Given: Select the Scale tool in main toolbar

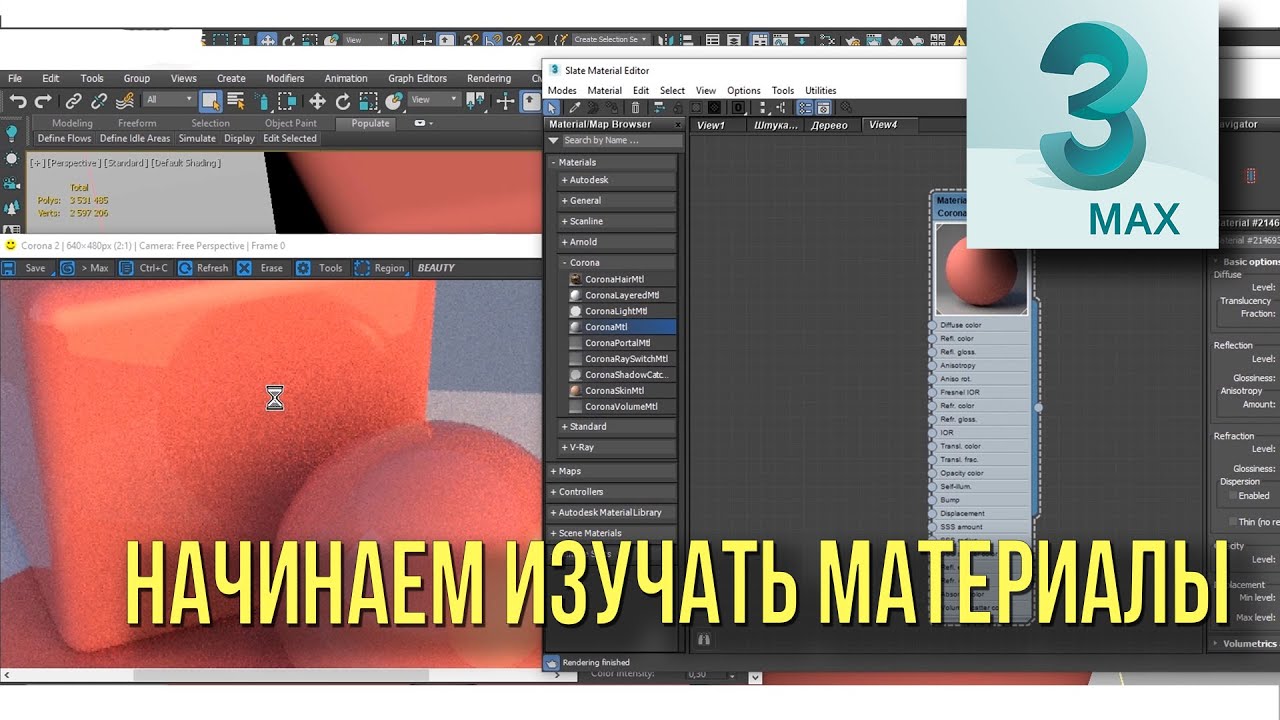Looking at the screenshot, I should click(368, 100).
